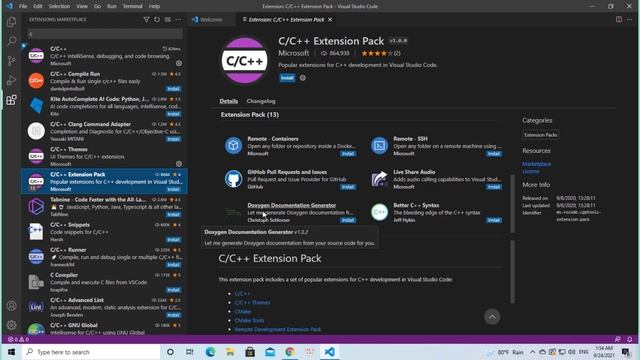Click the Better C++ Syntax icon
The image size is (640, 360).
point(379,212)
